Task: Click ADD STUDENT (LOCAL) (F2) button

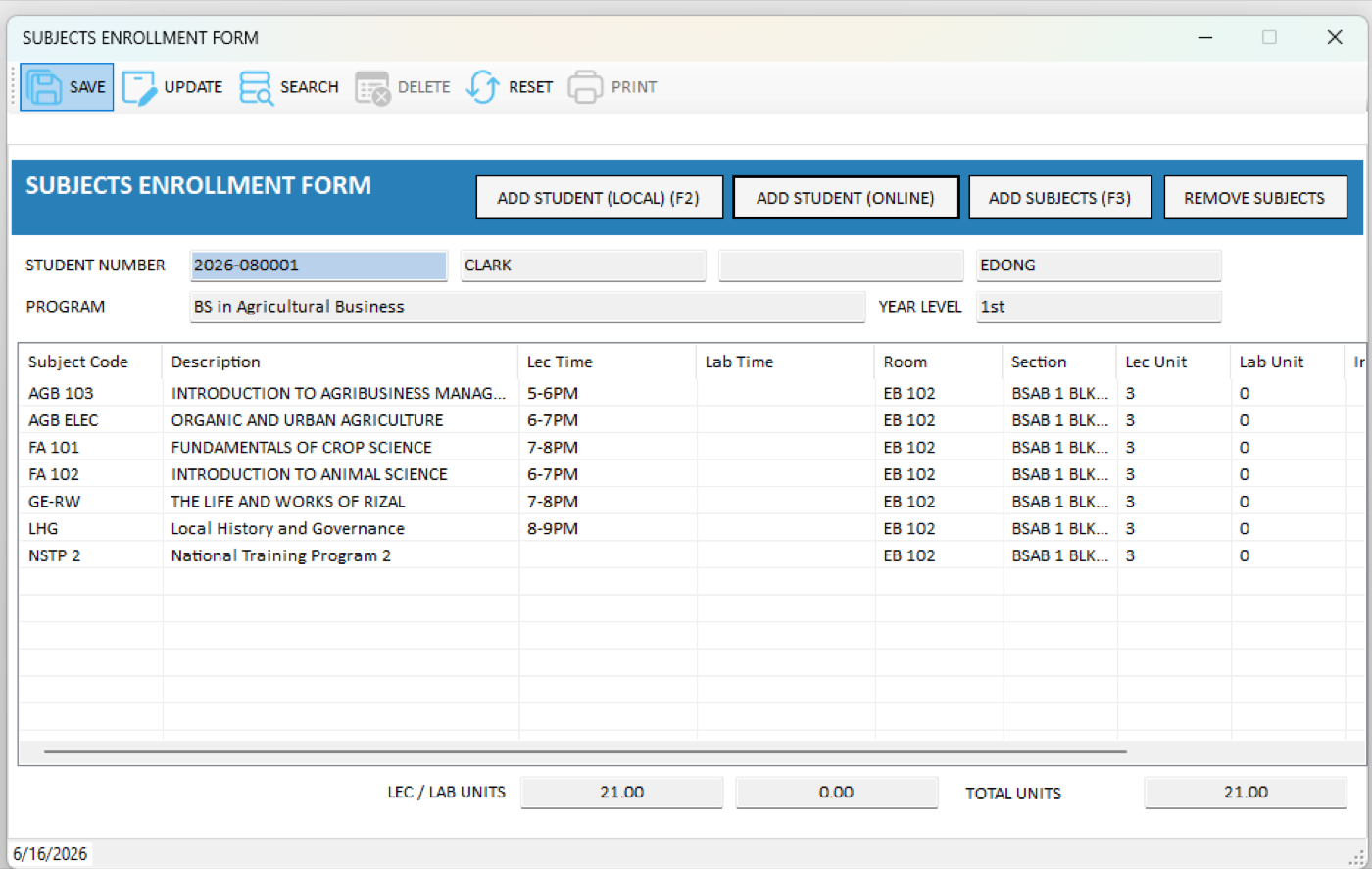Action: pyautogui.click(x=599, y=198)
